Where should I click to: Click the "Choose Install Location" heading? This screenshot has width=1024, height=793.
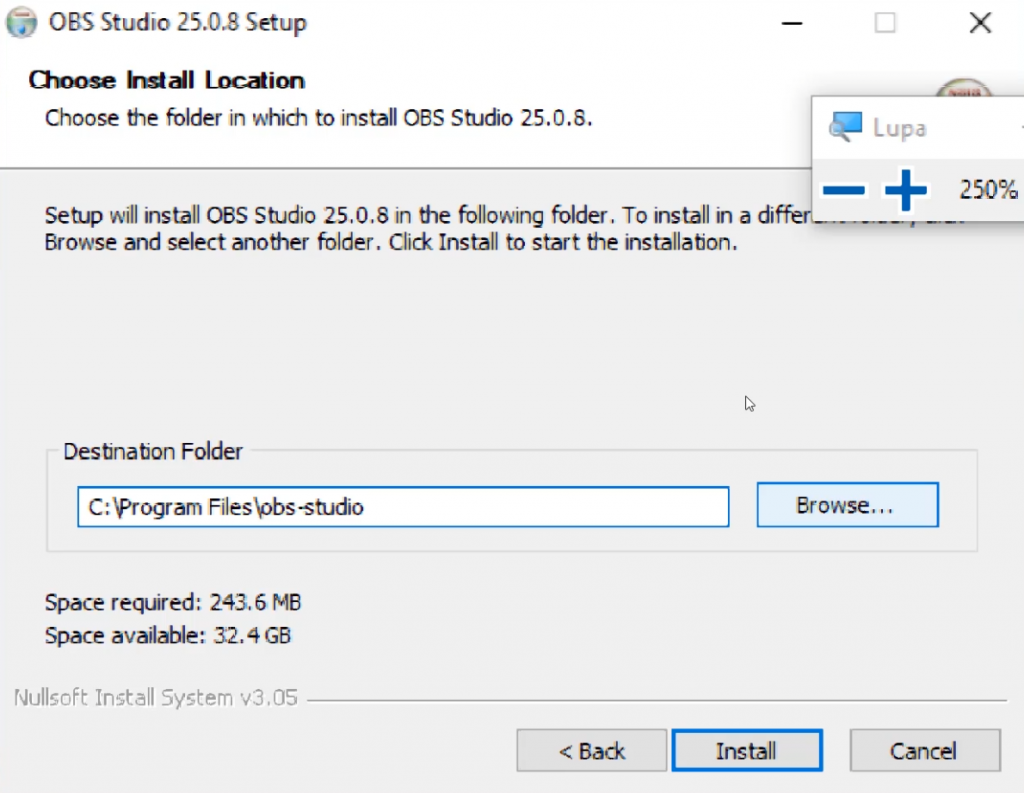click(x=167, y=80)
